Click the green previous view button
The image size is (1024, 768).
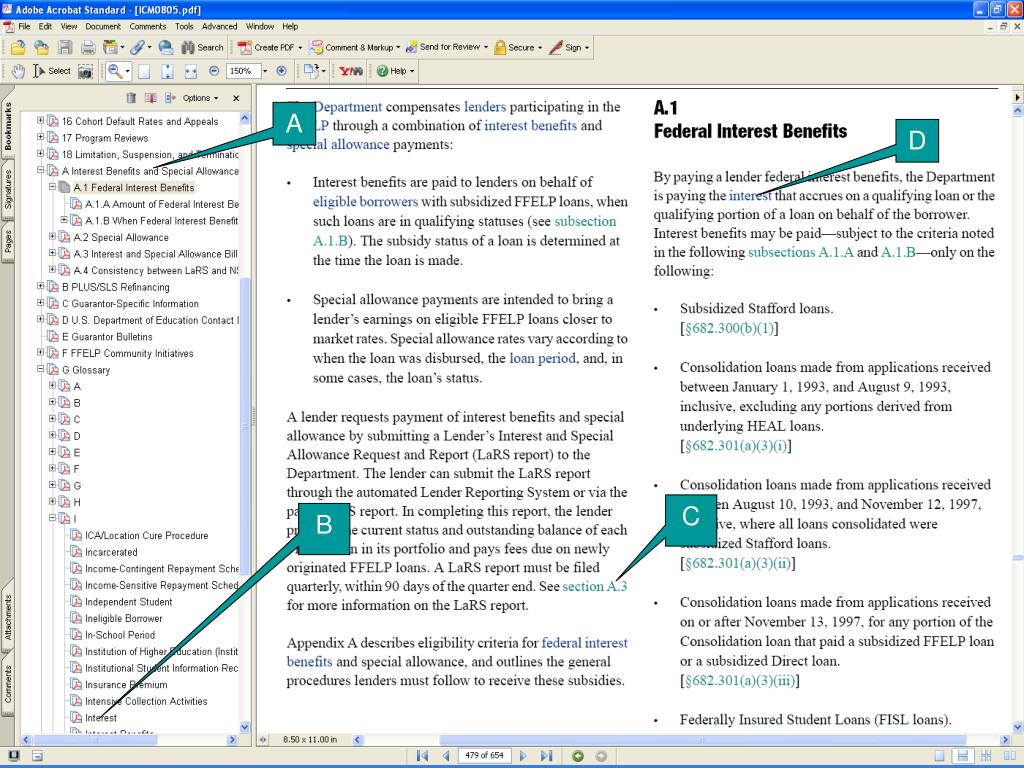pyautogui.click(x=578, y=756)
